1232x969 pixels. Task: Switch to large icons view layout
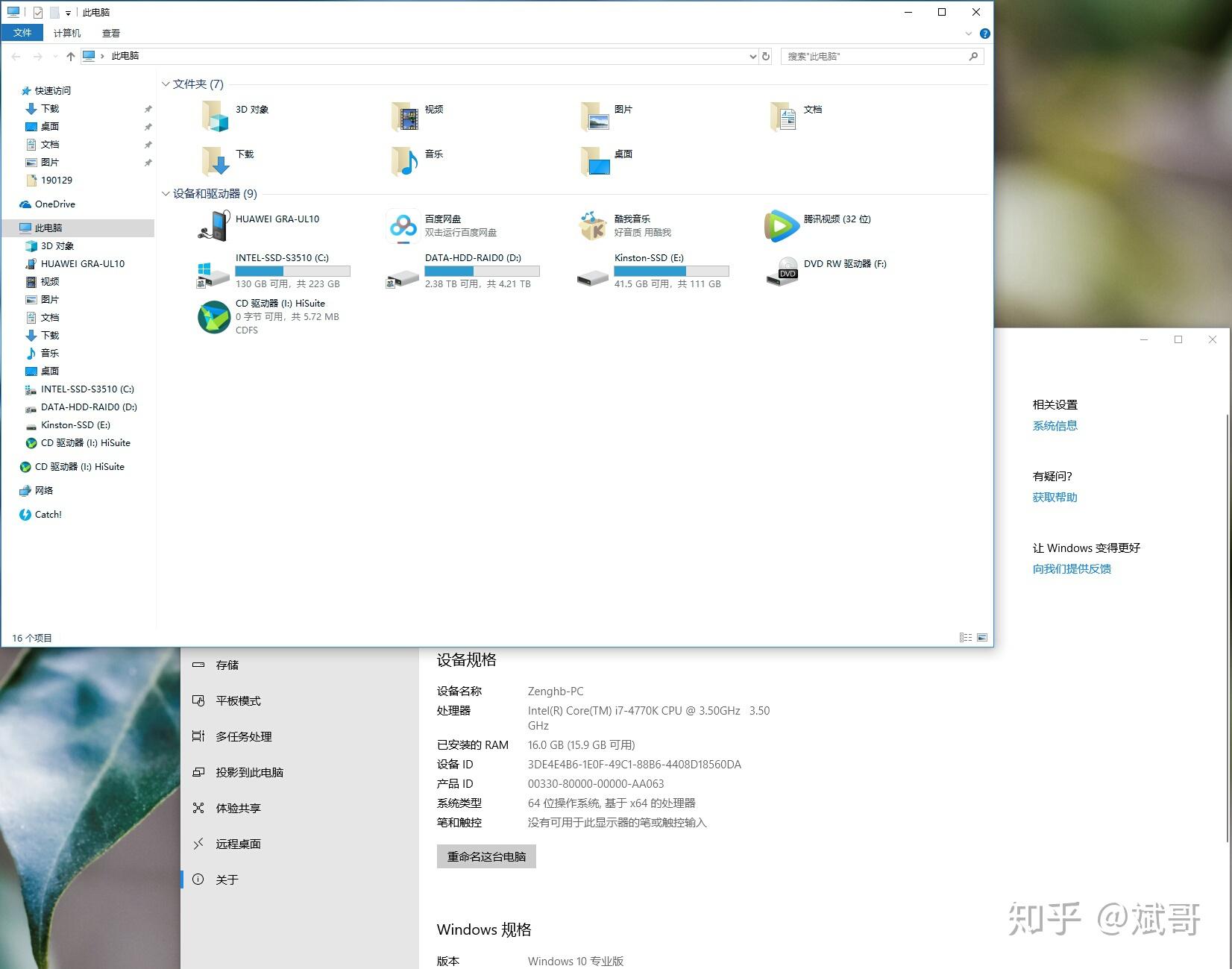coord(982,638)
